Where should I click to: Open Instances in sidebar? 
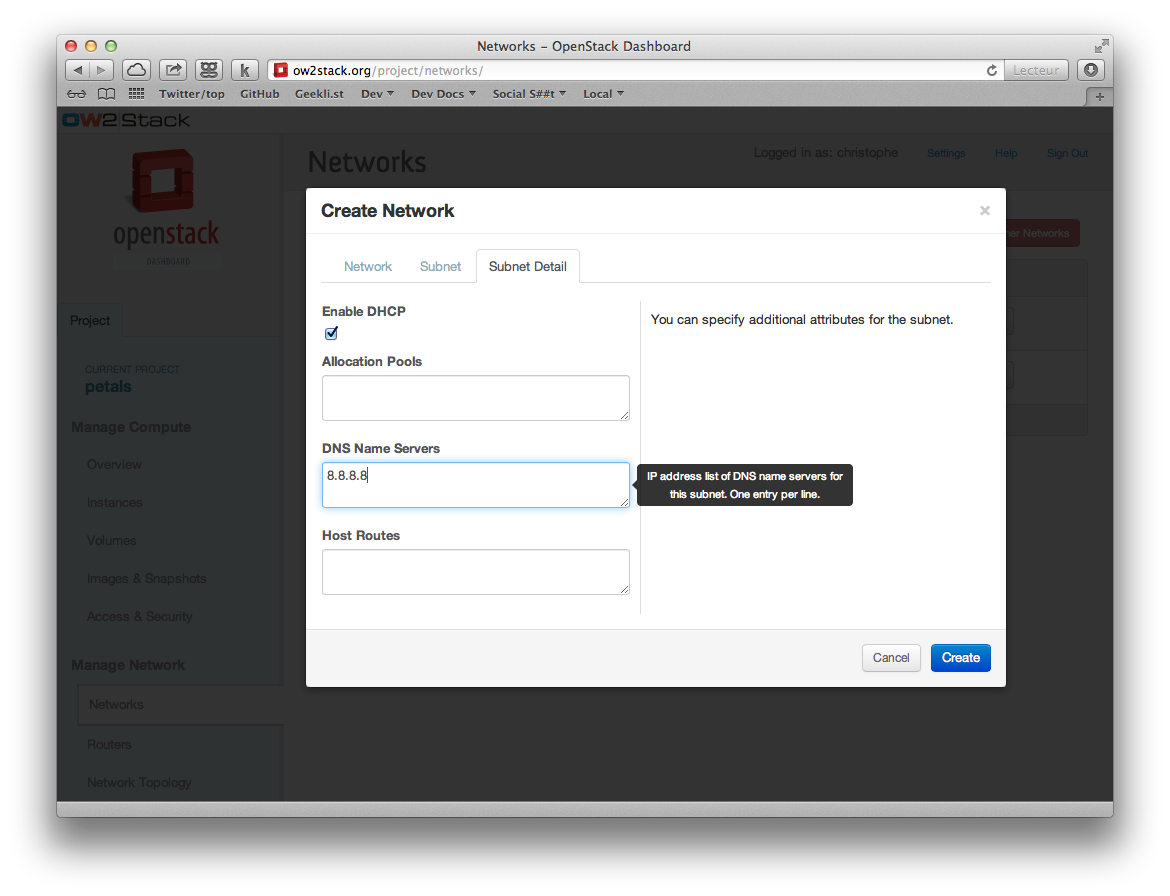pyautogui.click(x=114, y=502)
